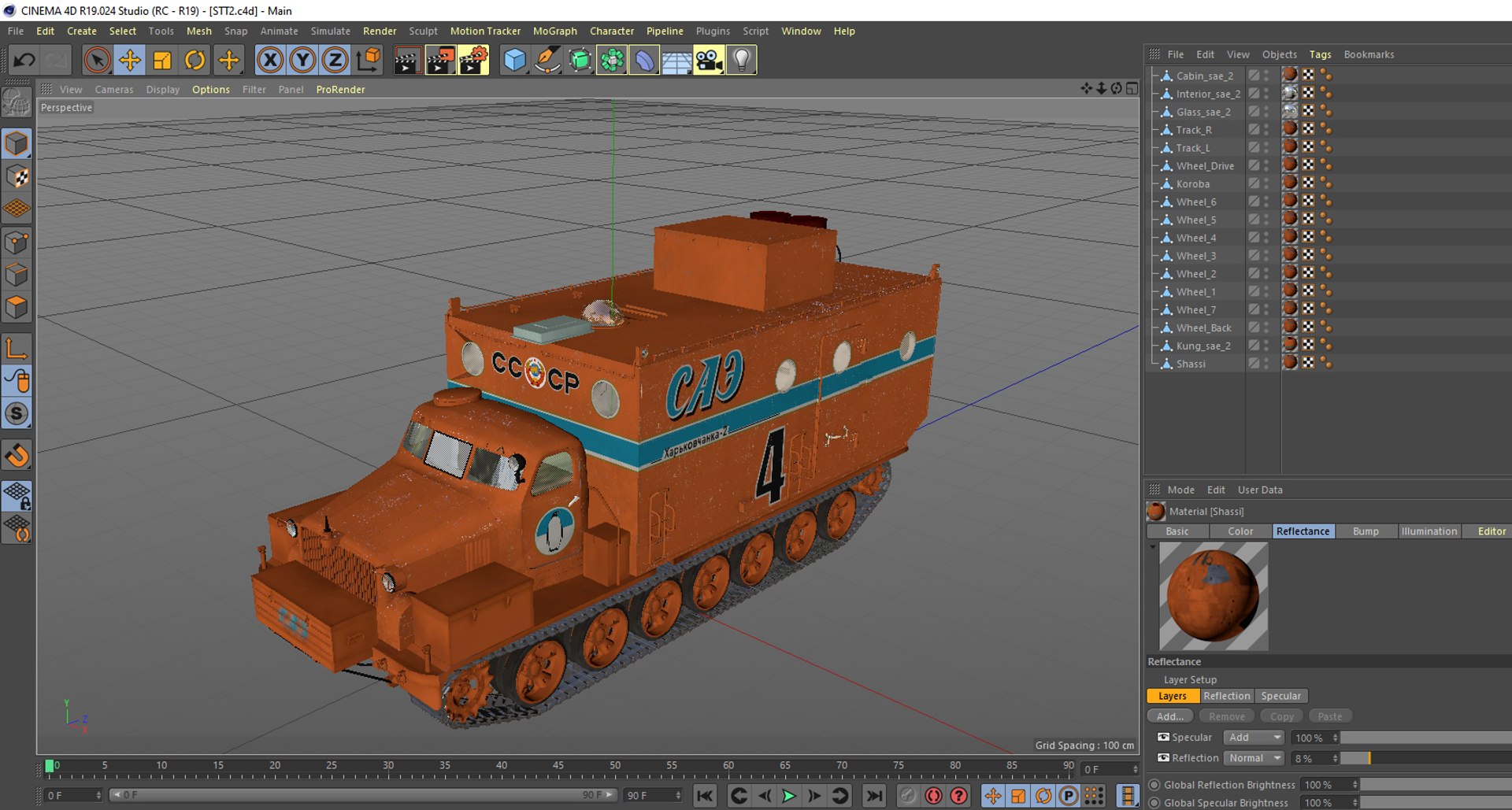Open the MoGraph menu
1512x810 pixels.
pos(554,31)
